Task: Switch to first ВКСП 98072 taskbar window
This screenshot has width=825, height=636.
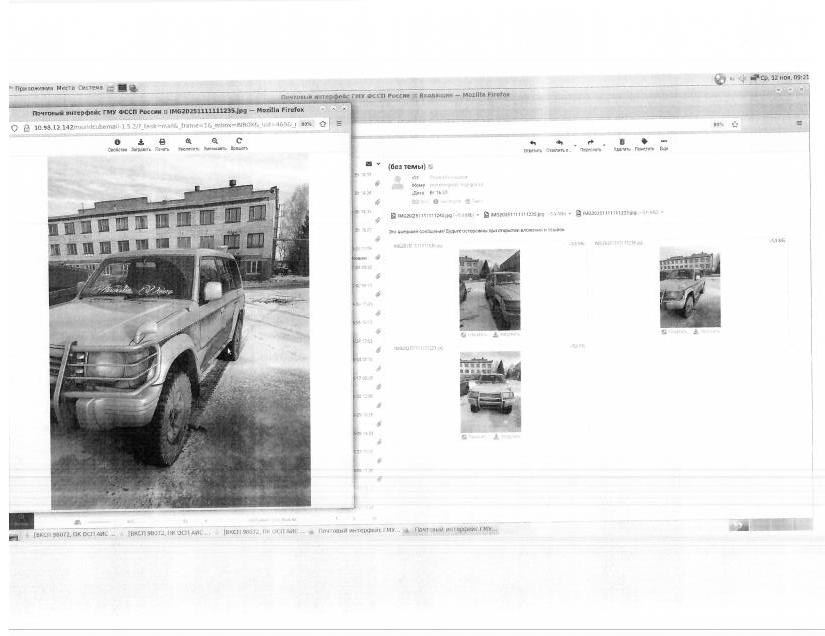Action: pyautogui.click(x=68, y=533)
